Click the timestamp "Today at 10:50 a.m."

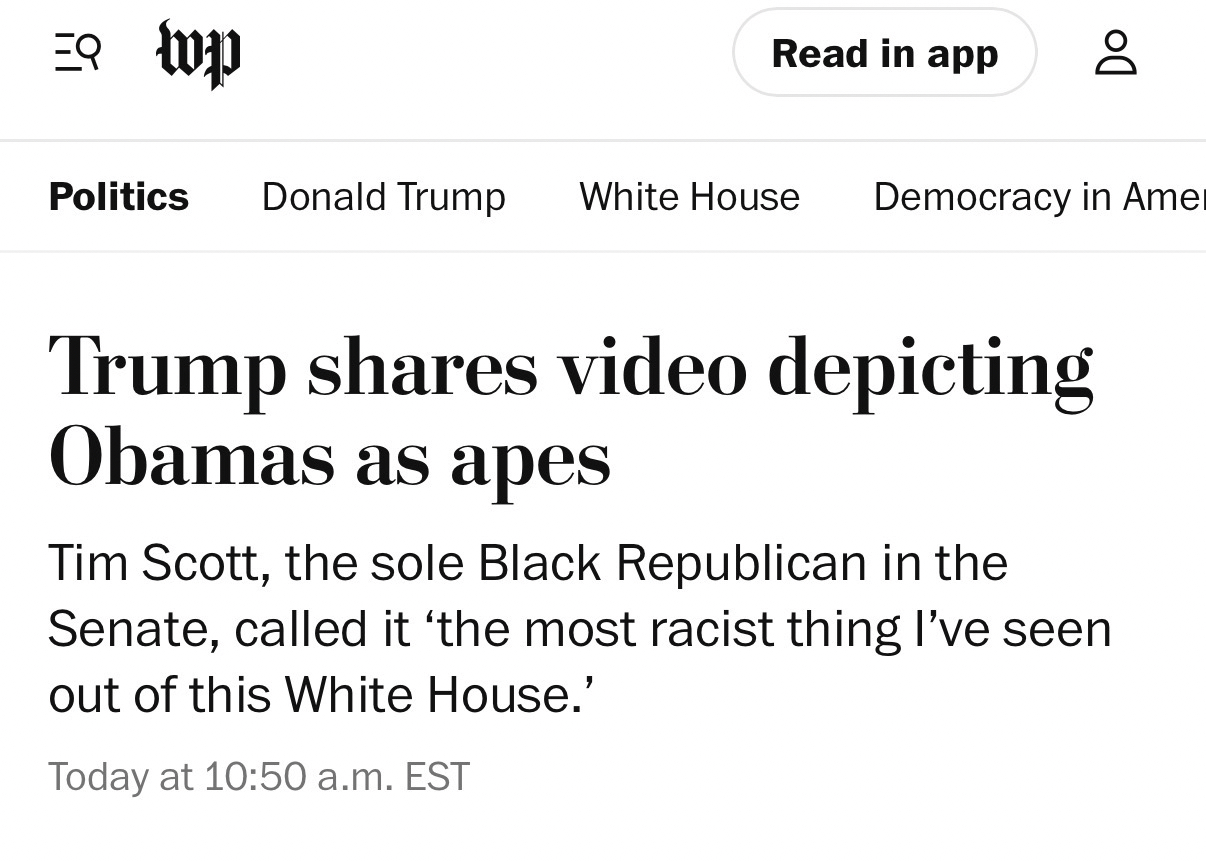coord(220,777)
